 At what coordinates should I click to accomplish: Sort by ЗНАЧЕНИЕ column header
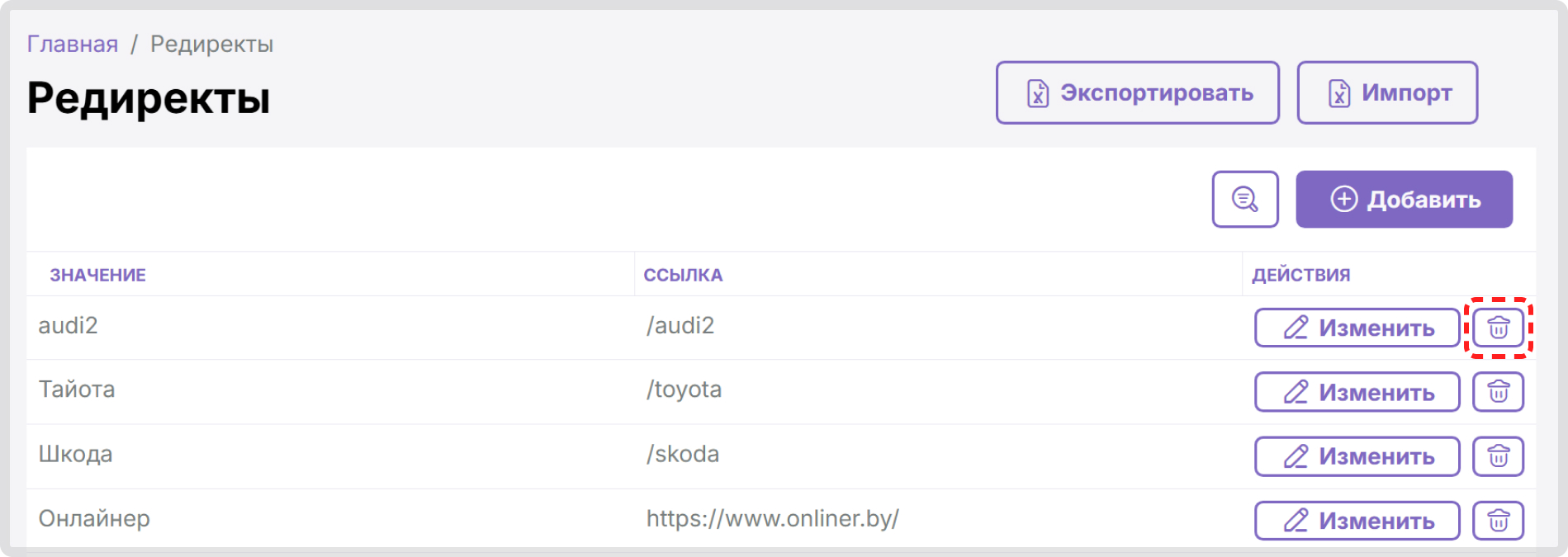(x=97, y=275)
